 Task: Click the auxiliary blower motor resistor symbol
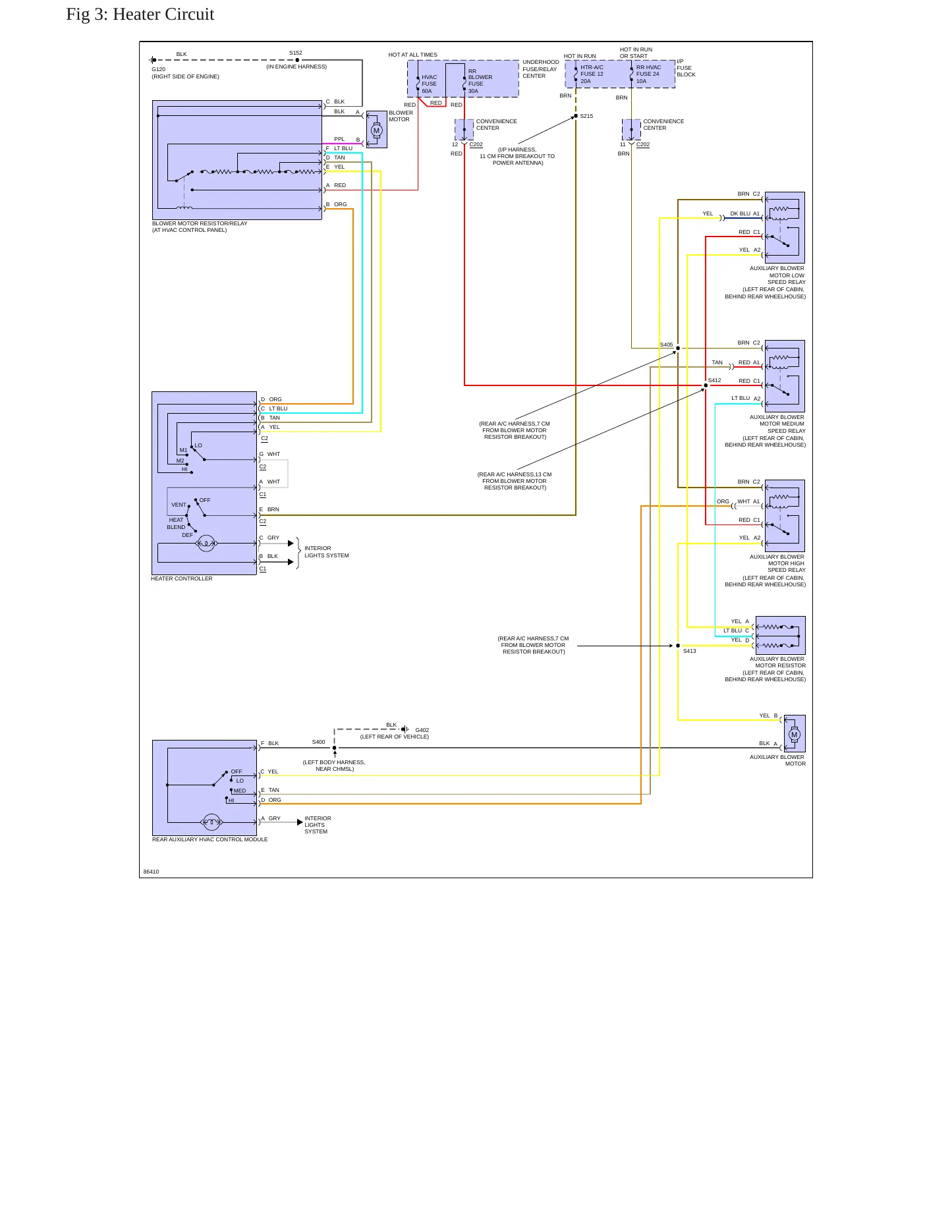(781, 635)
